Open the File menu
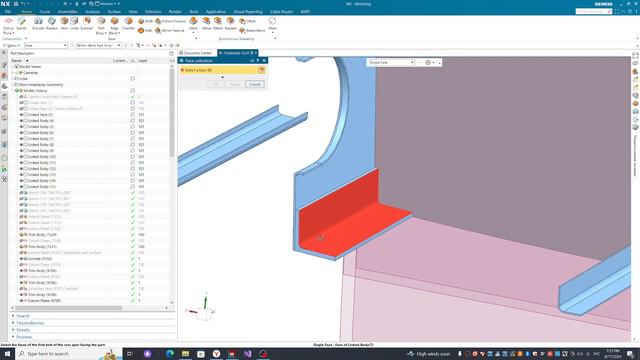Image resolution: width=640 pixels, height=360 pixels. [8, 12]
